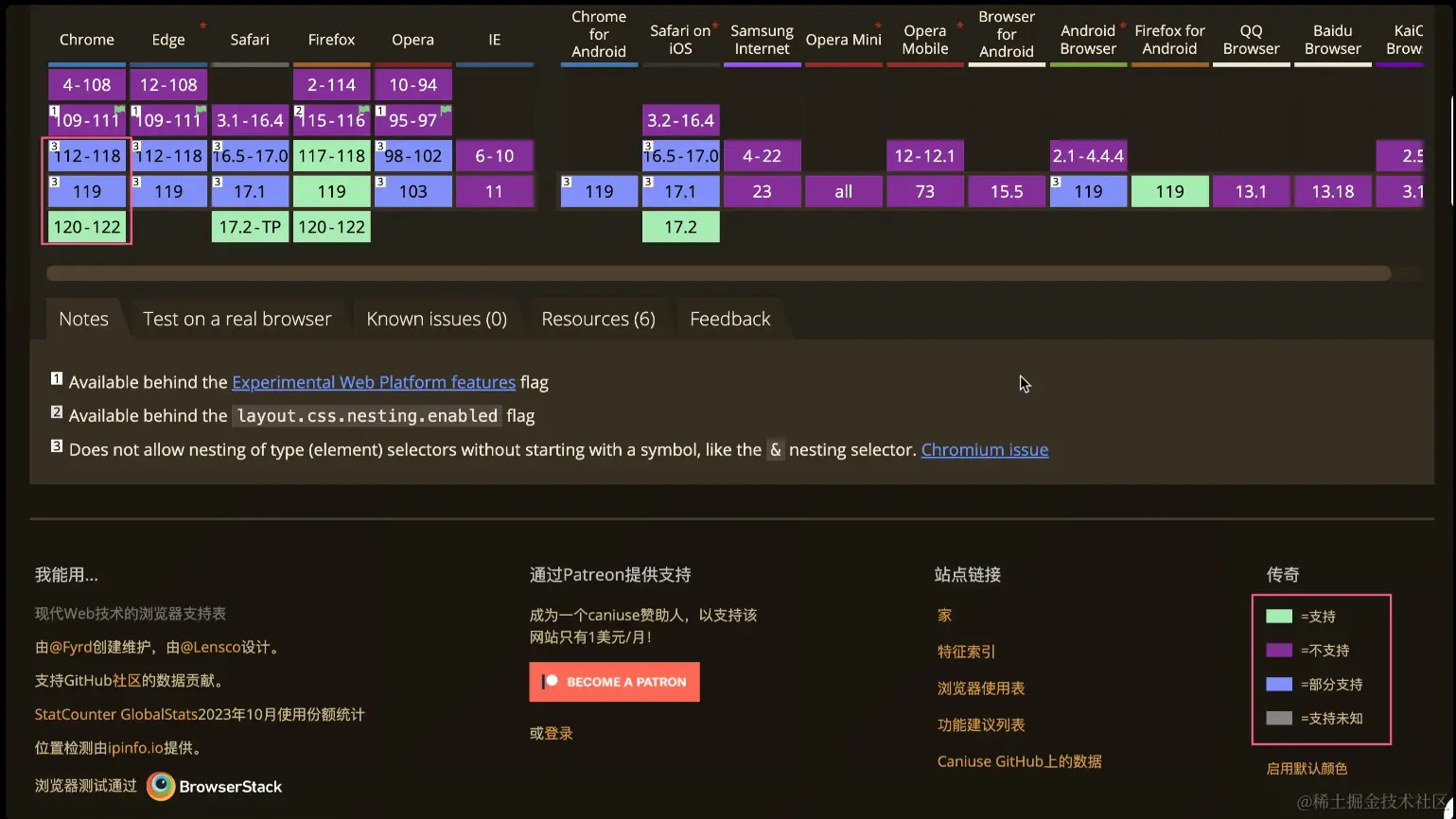Open the @Lensco designer link
The height and width of the screenshot is (819, 1456).
tap(210, 648)
